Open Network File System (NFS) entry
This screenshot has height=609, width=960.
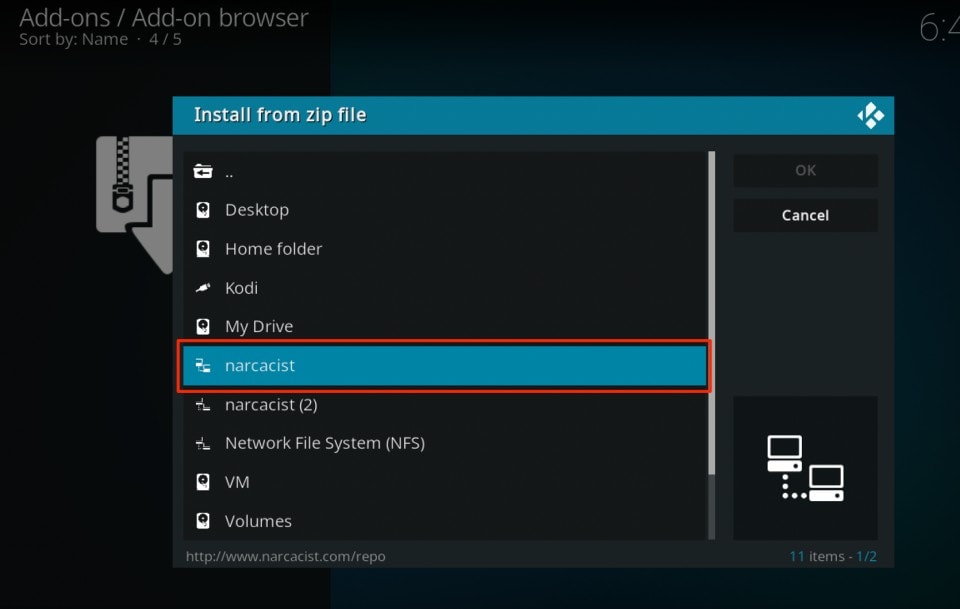[x=445, y=443]
